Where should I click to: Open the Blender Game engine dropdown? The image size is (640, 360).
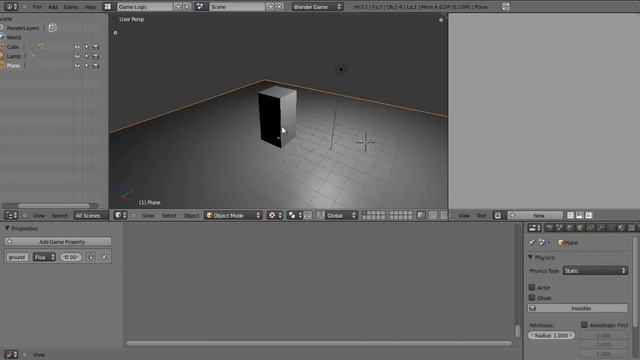point(317,7)
